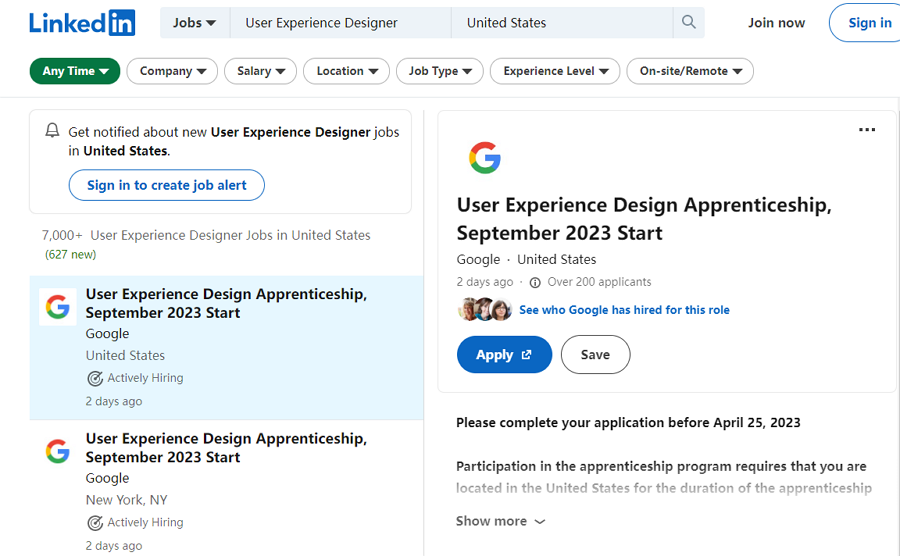This screenshot has height=556, width=900.
Task: Expand the job description with Show more
Action: click(501, 521)
